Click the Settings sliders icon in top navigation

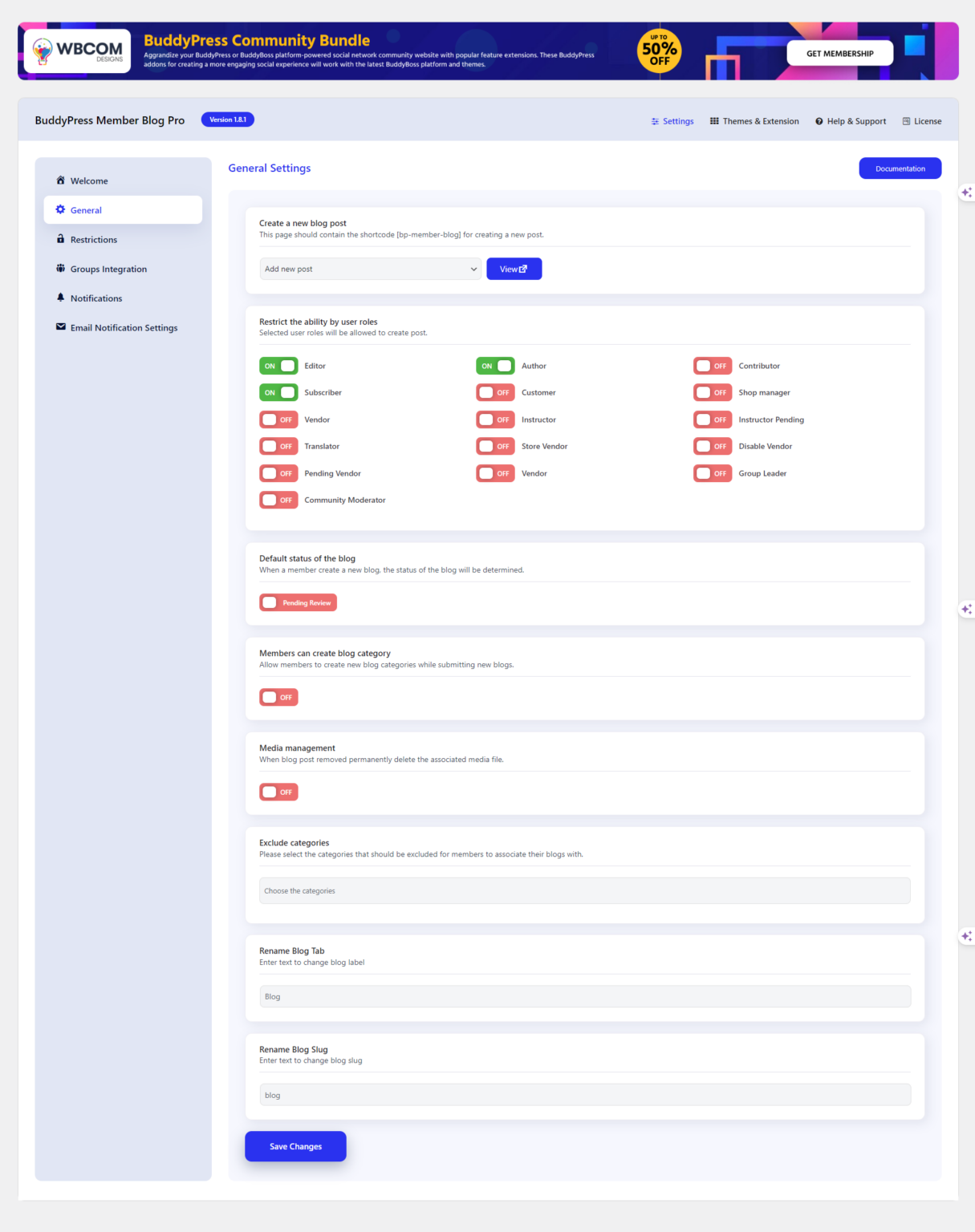(655, 121)
